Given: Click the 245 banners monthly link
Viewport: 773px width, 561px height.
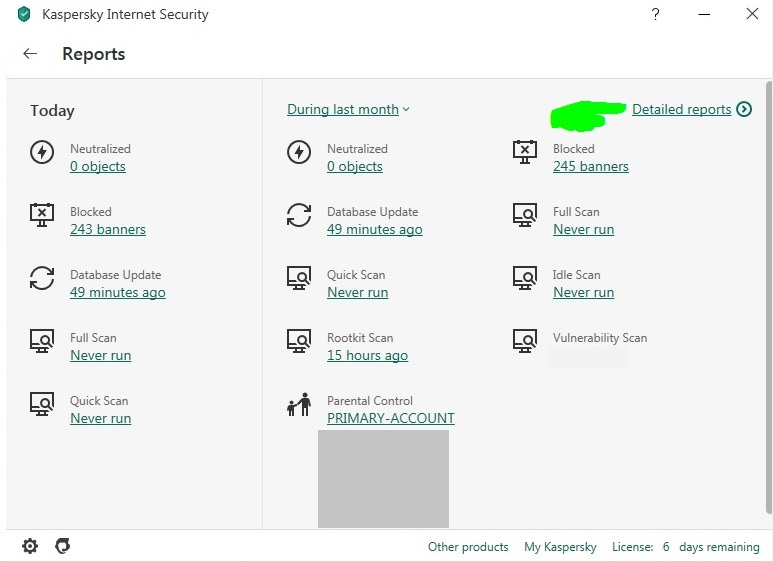Looking at the screenshot, I should 590,166.
